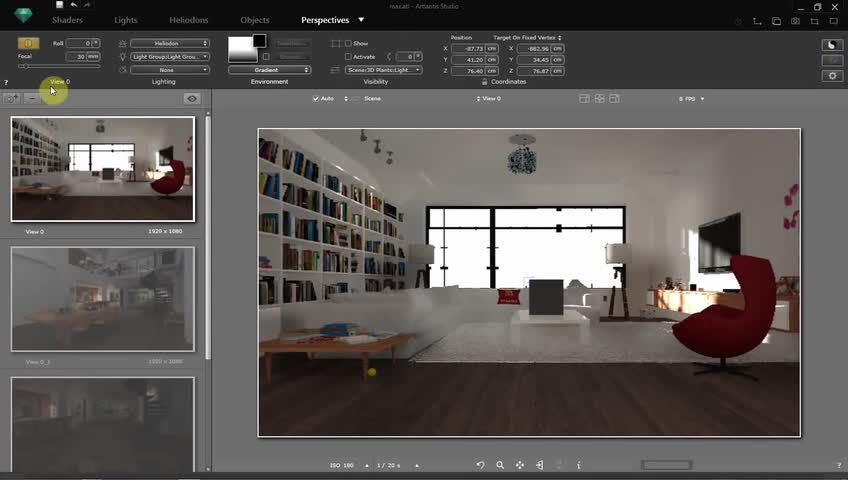
Task: Click the info 'i' icon below viewport
Action: 579,465
